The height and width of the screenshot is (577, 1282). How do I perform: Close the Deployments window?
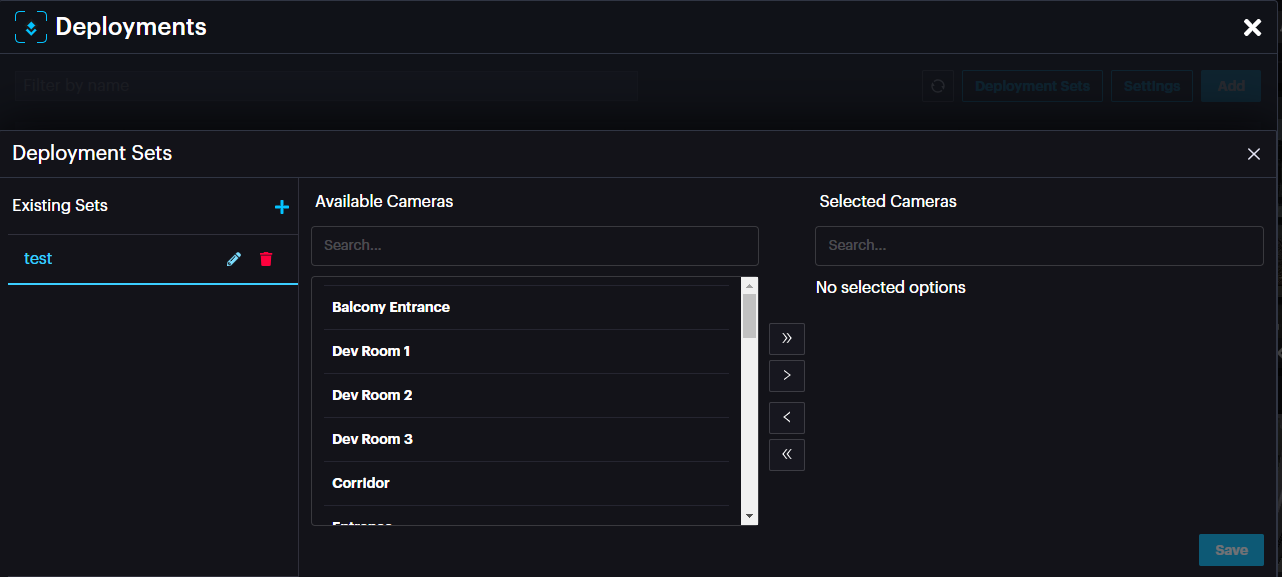pyautogui.click(x=1252, y=28)
